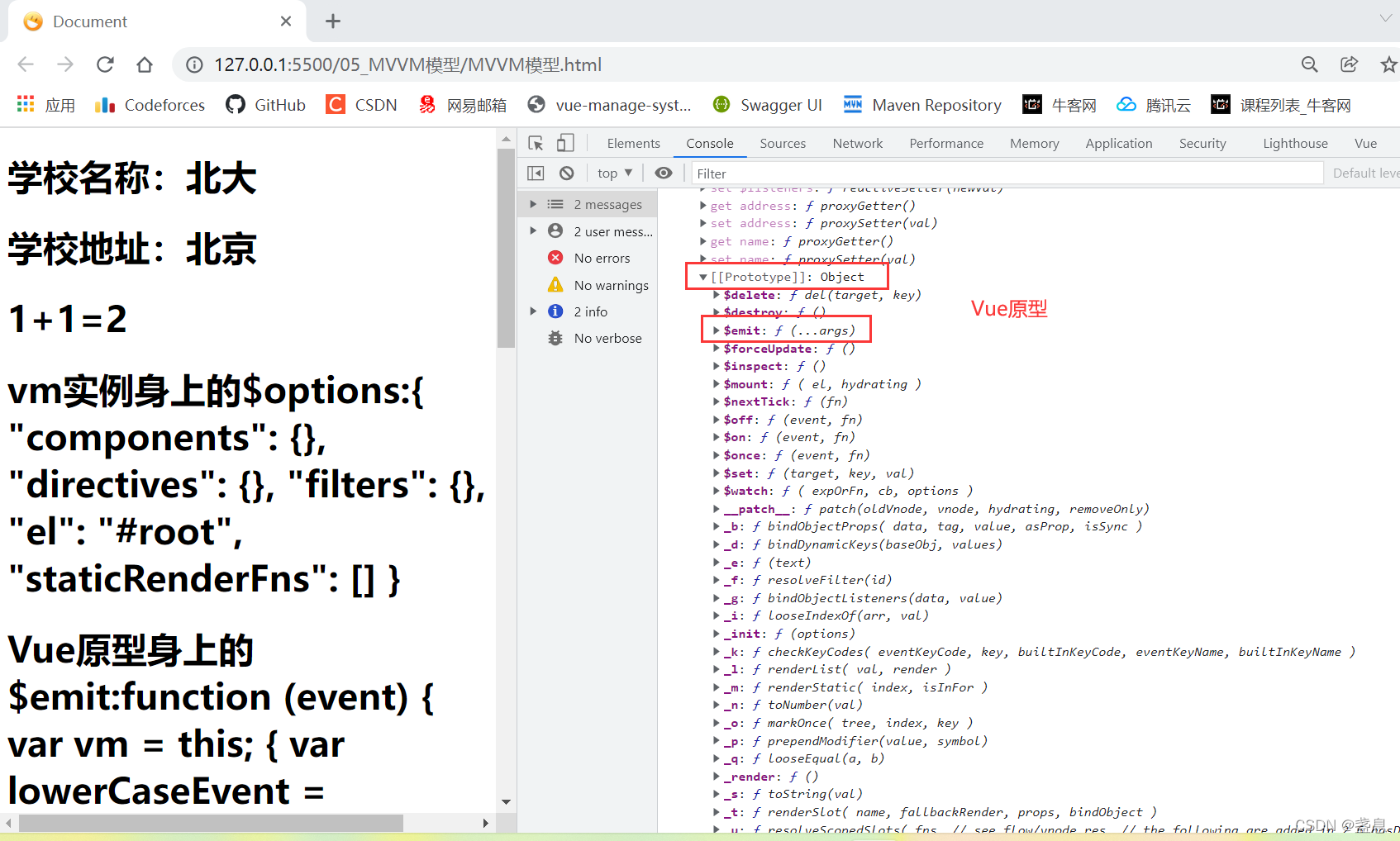
Task: Bookmark this page star icon
Action: 1388,64
